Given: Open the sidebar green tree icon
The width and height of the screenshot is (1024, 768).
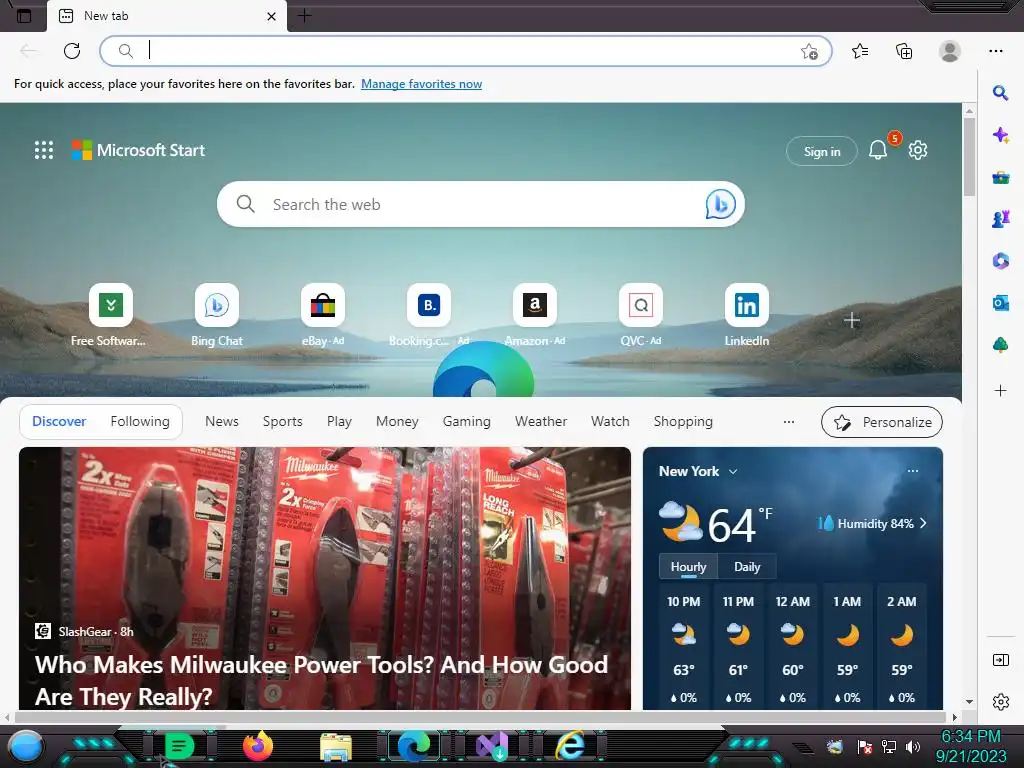Looking at the screenshot, I should (1000, 344).
